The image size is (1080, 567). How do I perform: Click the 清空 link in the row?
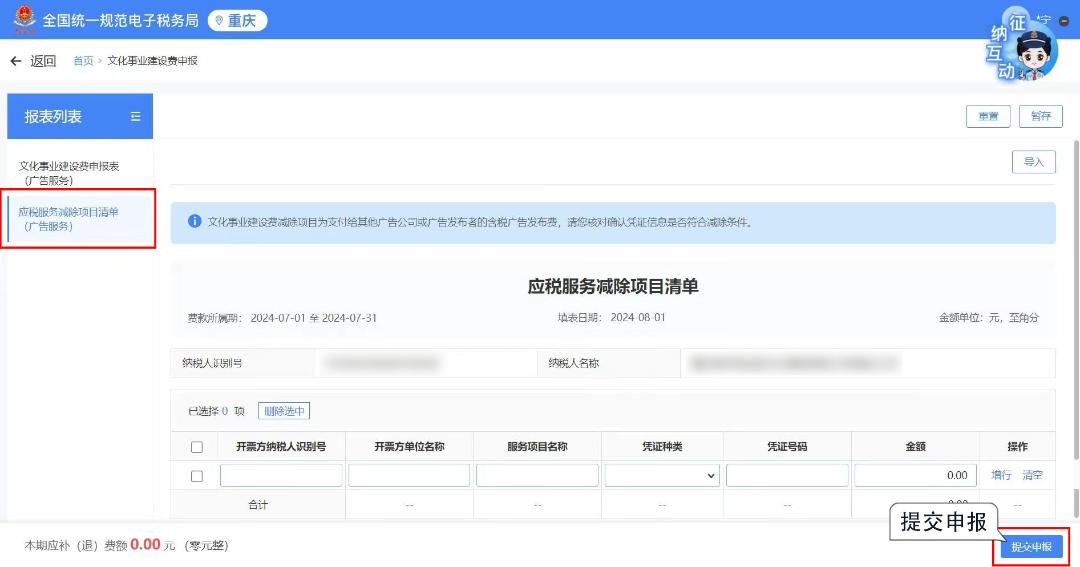pos(1032,476)
